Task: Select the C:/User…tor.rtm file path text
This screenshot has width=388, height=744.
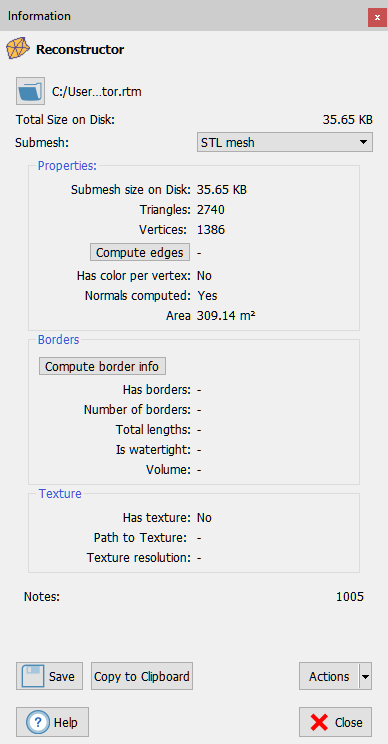Action: coord(97,92)
